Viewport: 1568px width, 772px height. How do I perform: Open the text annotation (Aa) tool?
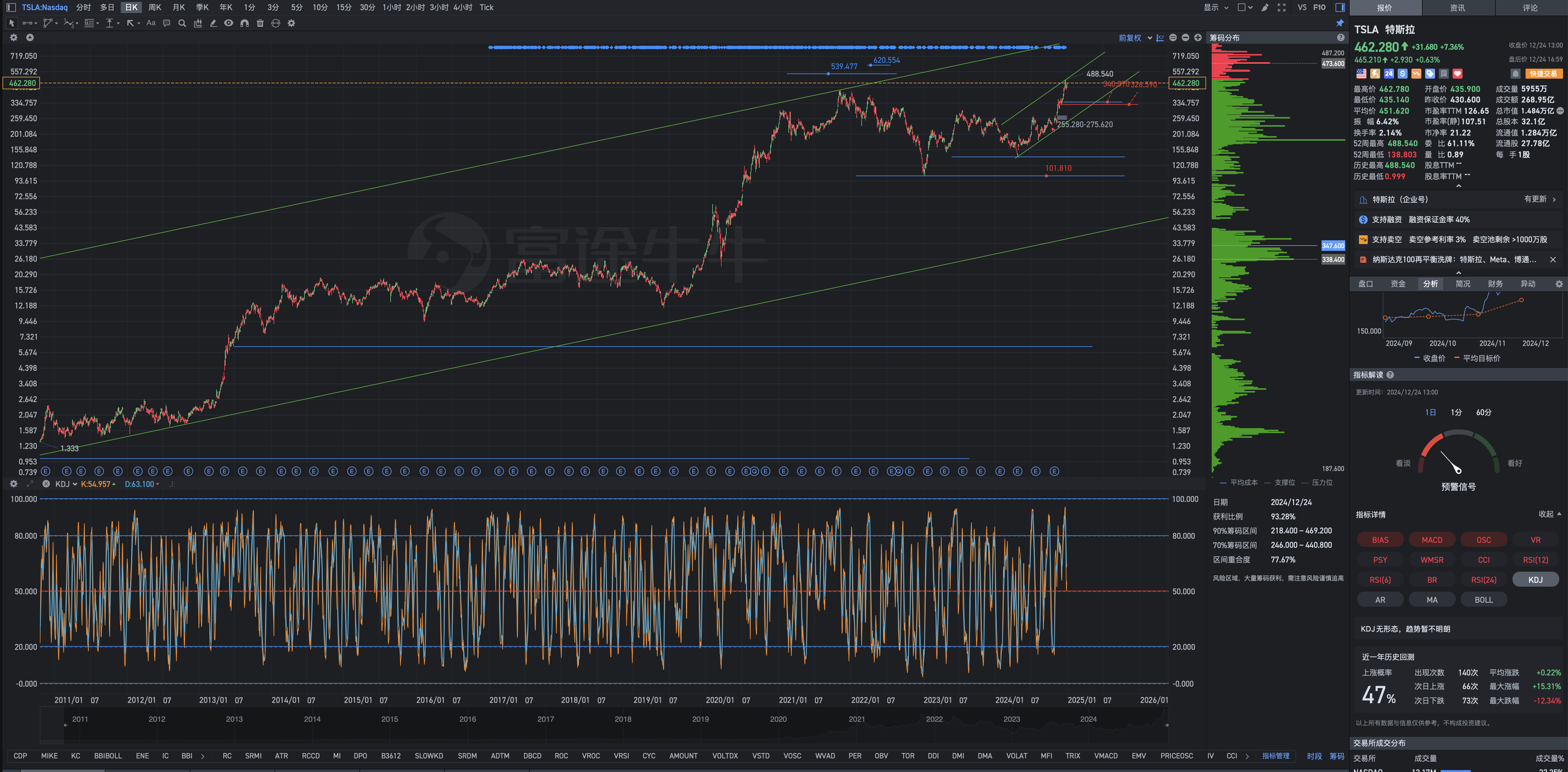pyautogui.click(x=151, y=23)
